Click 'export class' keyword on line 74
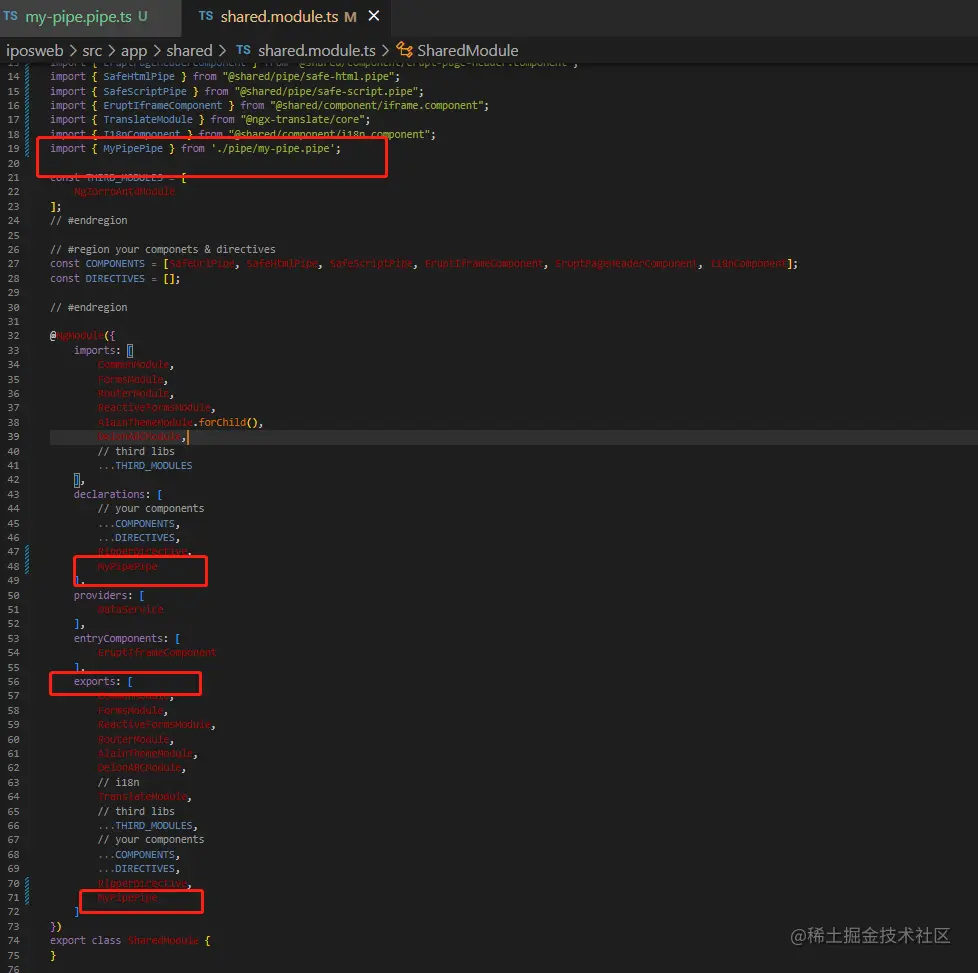The height and width of the screenshot is (973, 978). coord(85,940)
